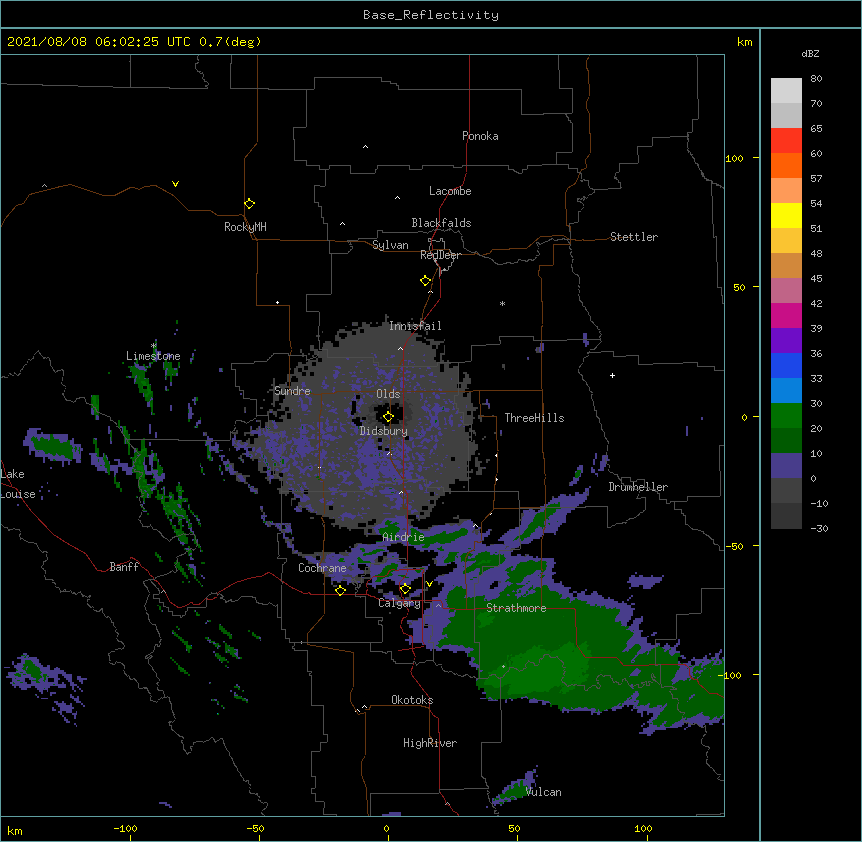Select the radar site marker between Olds and Didsbury
Image resolution: width=862 pixels, height=842 pixels.
(389, 417)
